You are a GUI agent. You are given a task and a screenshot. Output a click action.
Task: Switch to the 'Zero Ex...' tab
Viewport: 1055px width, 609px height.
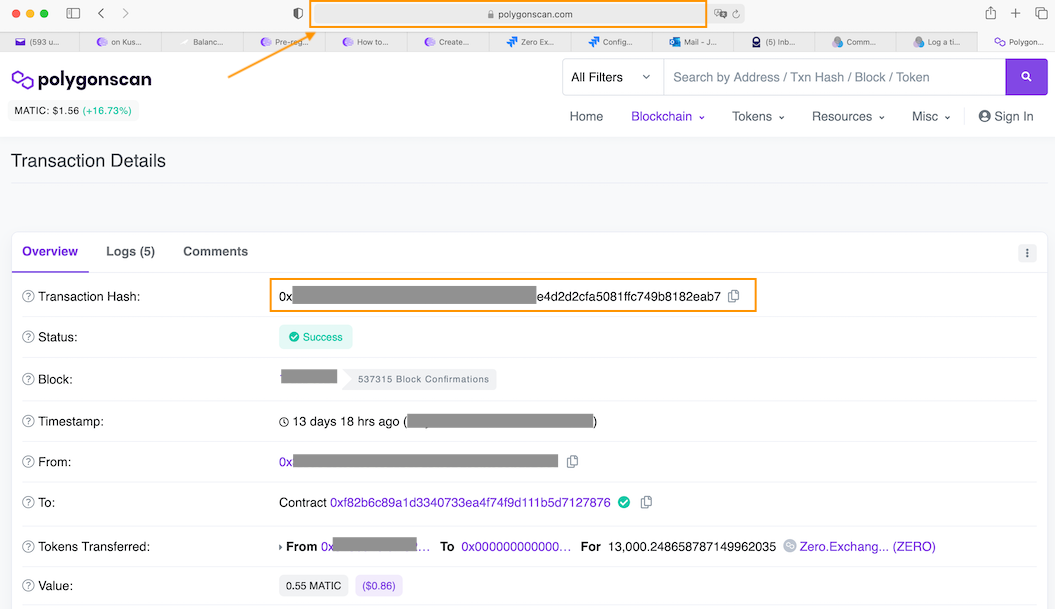tap(530, 42)
